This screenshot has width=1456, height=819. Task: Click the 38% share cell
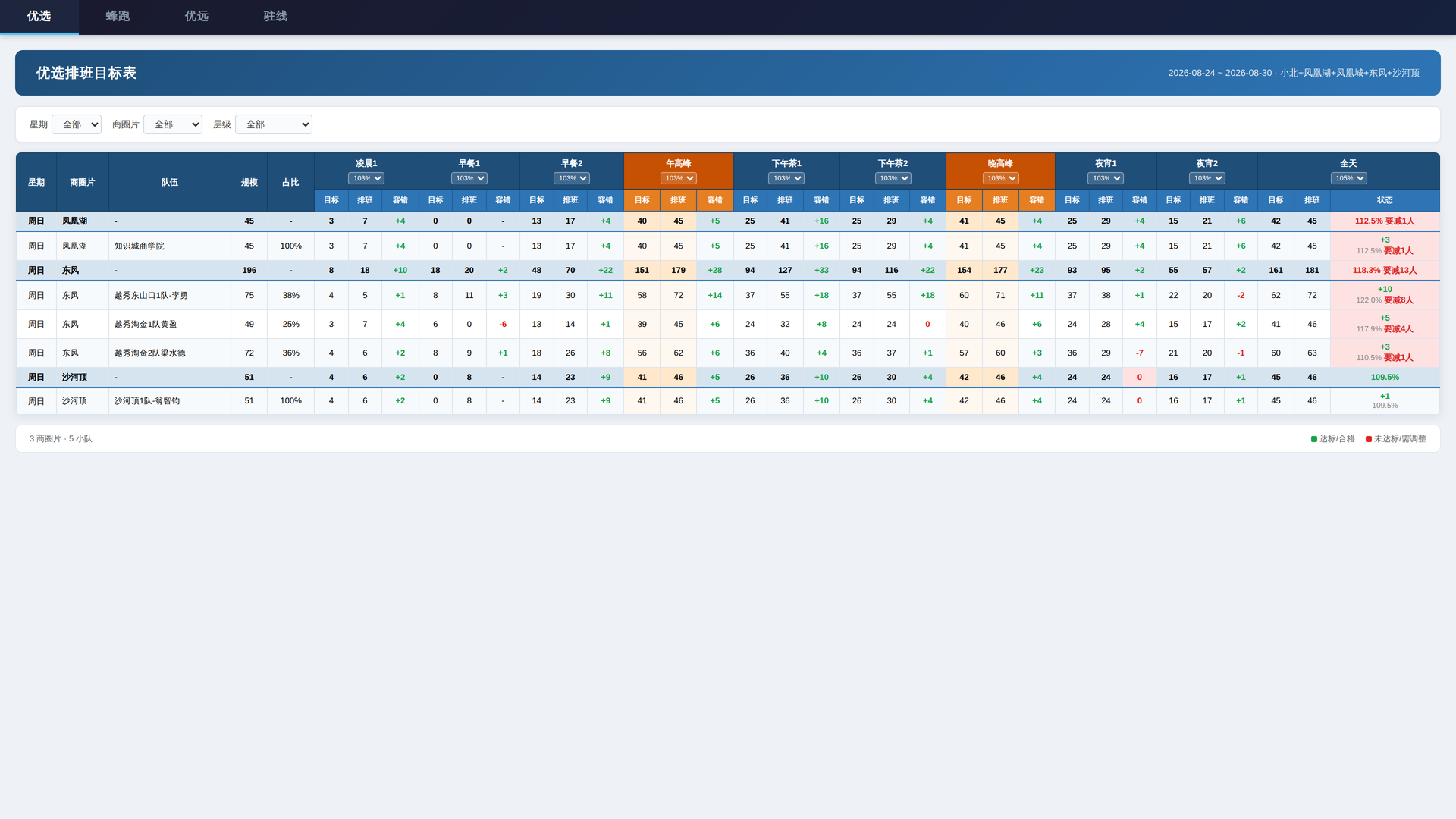tap(290, 296)
